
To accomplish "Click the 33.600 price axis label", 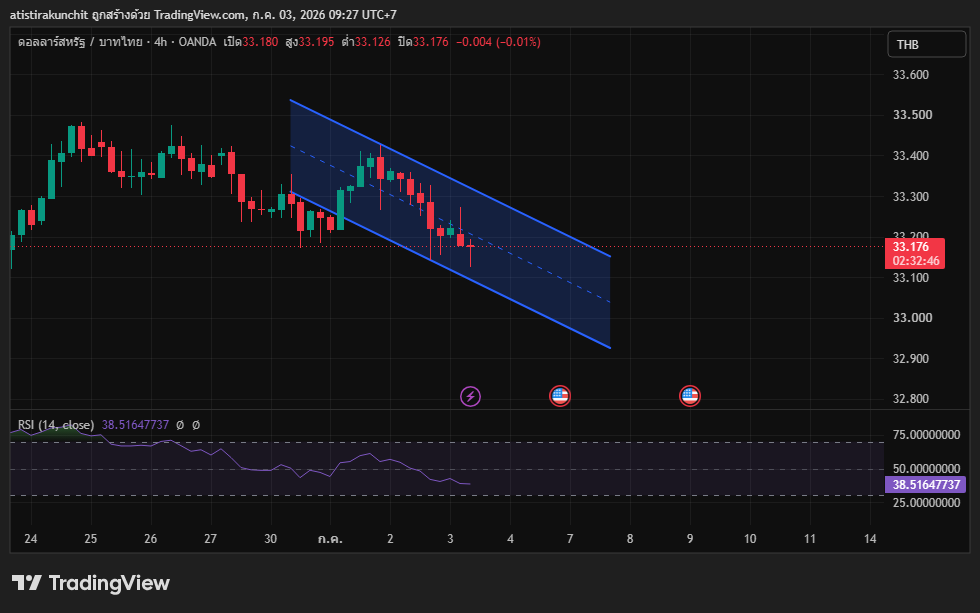I will (x=911, y=75).
